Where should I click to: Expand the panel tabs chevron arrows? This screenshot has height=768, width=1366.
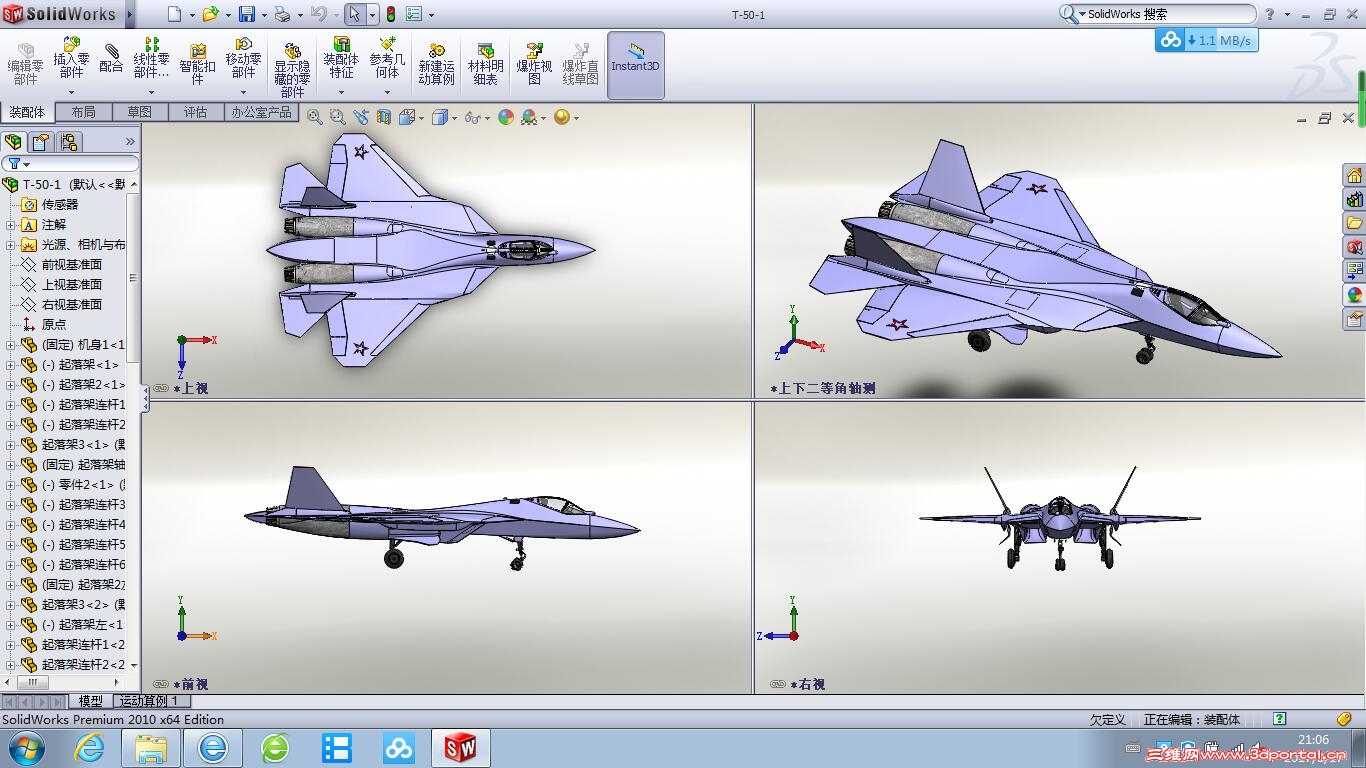pyautogui.click(x=130, y=142)
